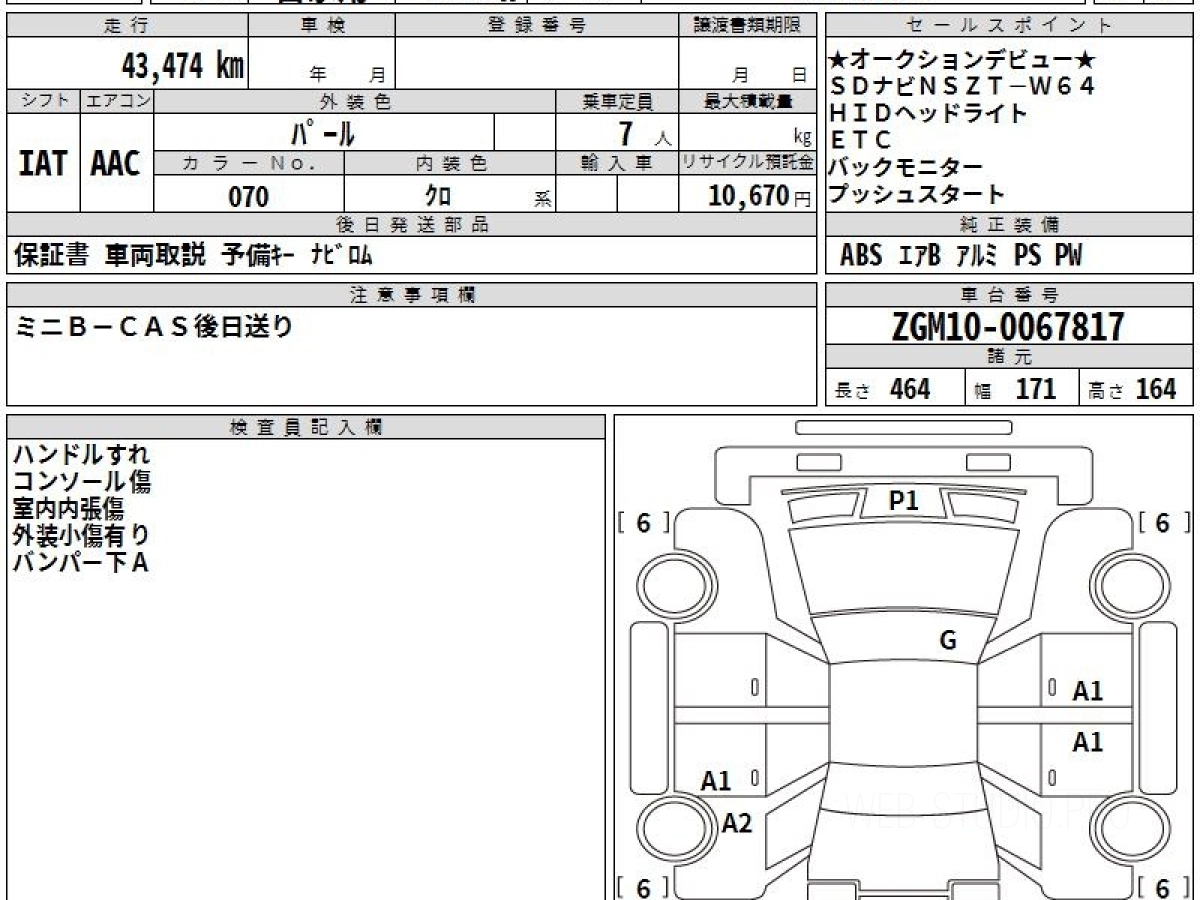Click the 注意事項欄 heading
Viewport: 1200px width, 900px height.
412,295
